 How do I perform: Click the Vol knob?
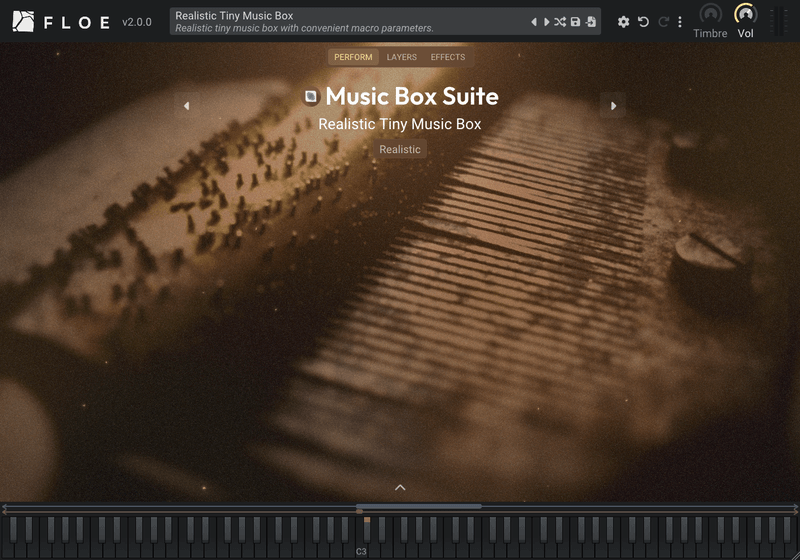click(x=745, y=14)
